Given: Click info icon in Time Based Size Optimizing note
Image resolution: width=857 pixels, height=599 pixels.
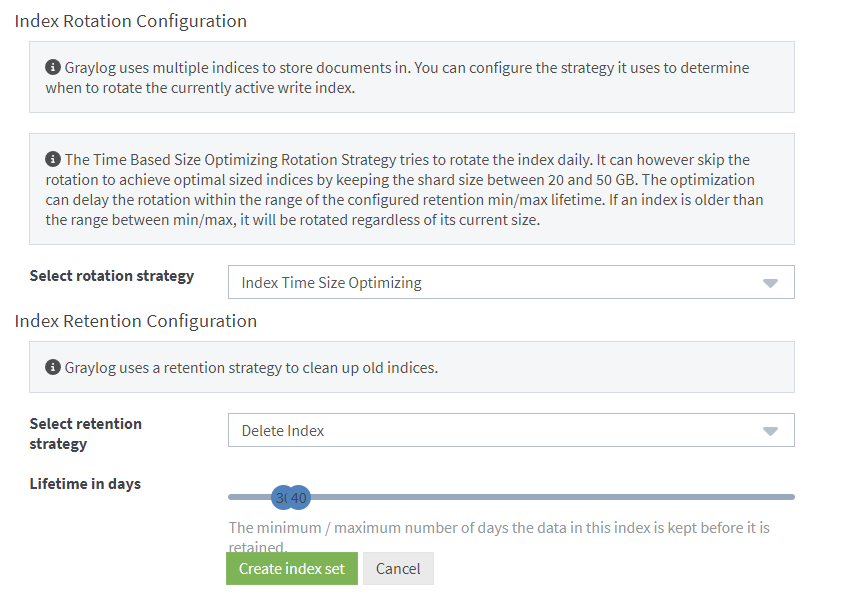Looking at the screenshot, I should click(53, 160).
